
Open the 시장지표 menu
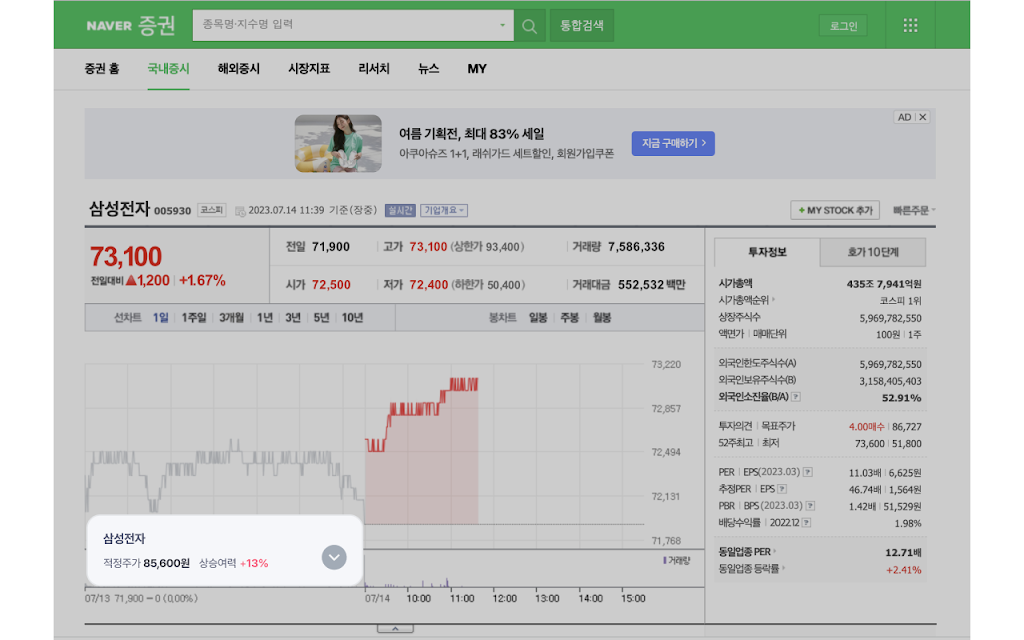click(x=309, y=69)
